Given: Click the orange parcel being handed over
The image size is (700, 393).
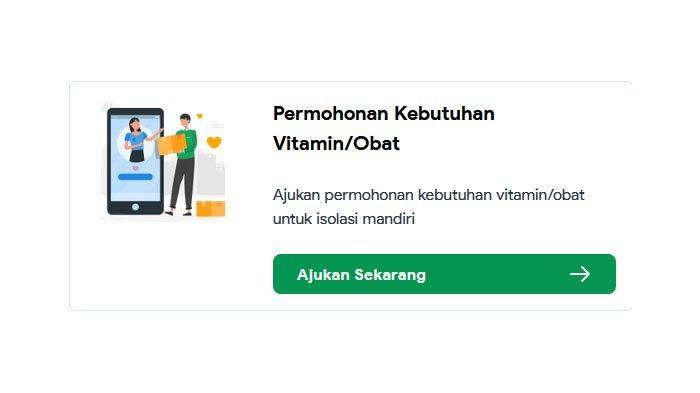Looking at the screenshot, I should click(171, 145).
